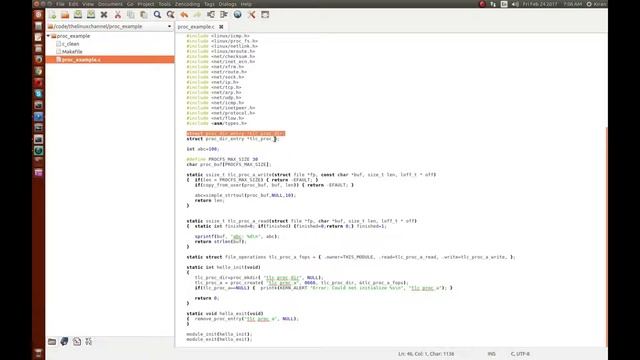Image resolution: width=640 pixels, height=360 pixels.
Task: Click the Paste clipboard icon
Action: [x=144, y=15]
